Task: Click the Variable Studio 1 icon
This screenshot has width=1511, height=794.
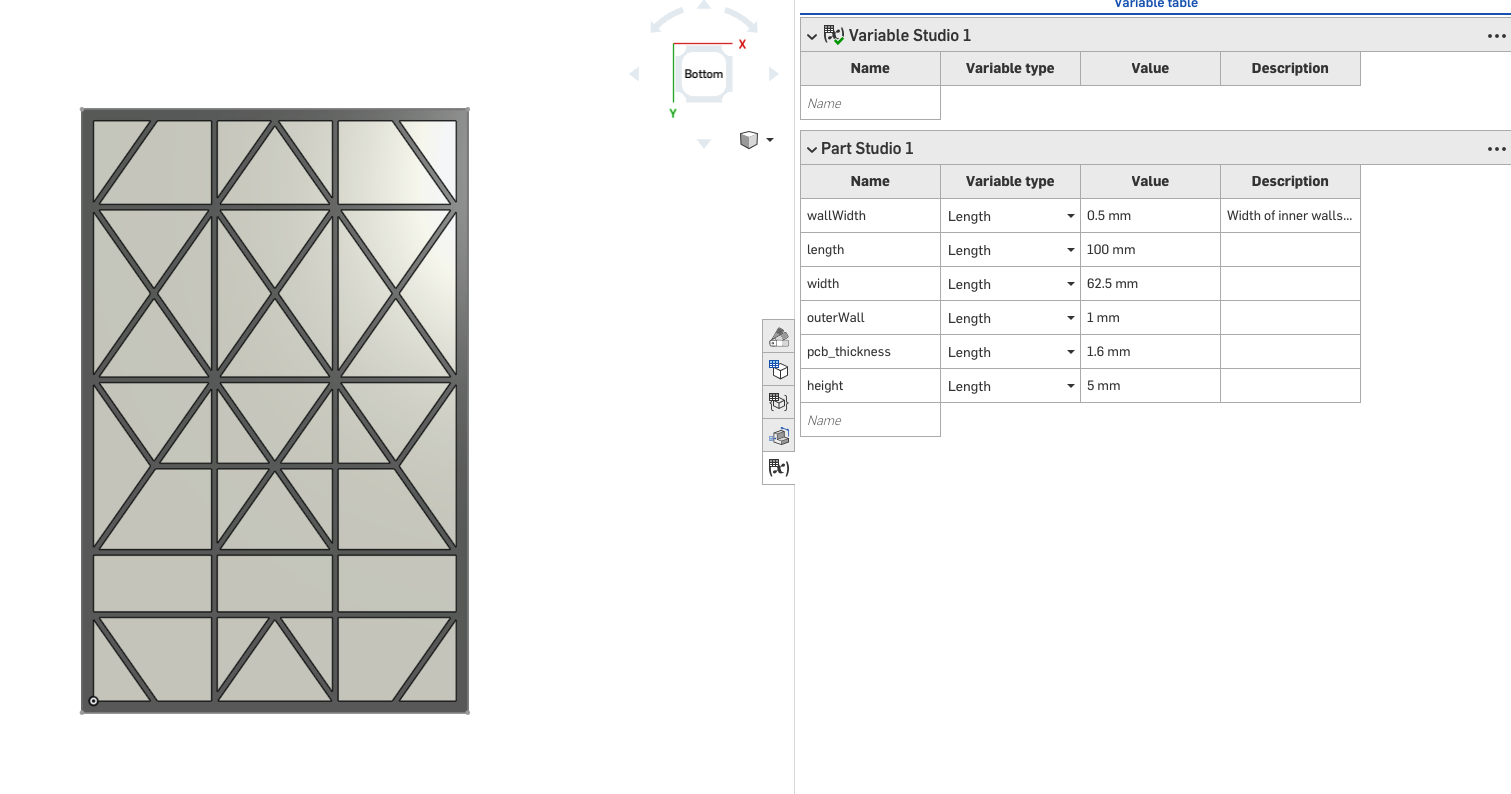Action: point(834,35)
